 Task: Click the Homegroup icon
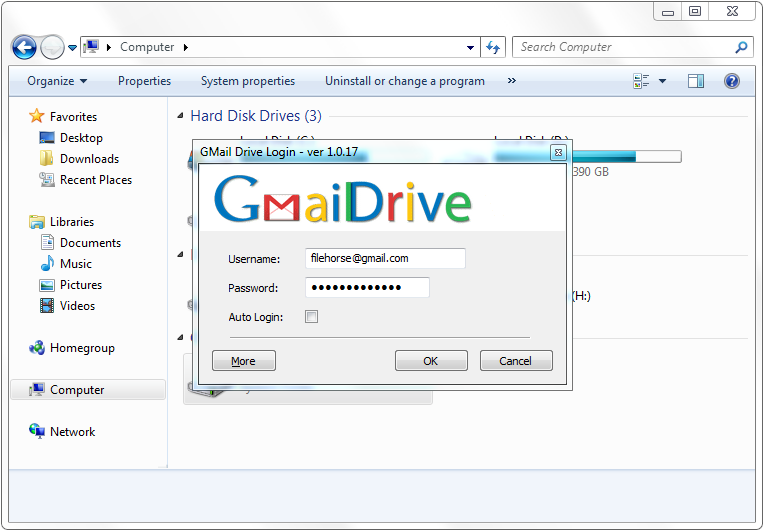[x=37, y=348]
